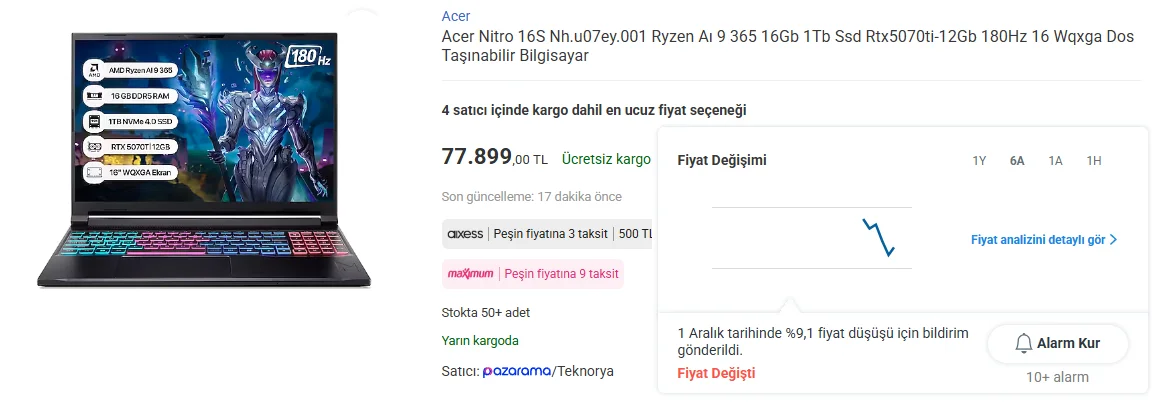The image size is (1156, 402).
Task: Select the Peşin fiyatına 9 taksit offer
Action: coord(561,273)
